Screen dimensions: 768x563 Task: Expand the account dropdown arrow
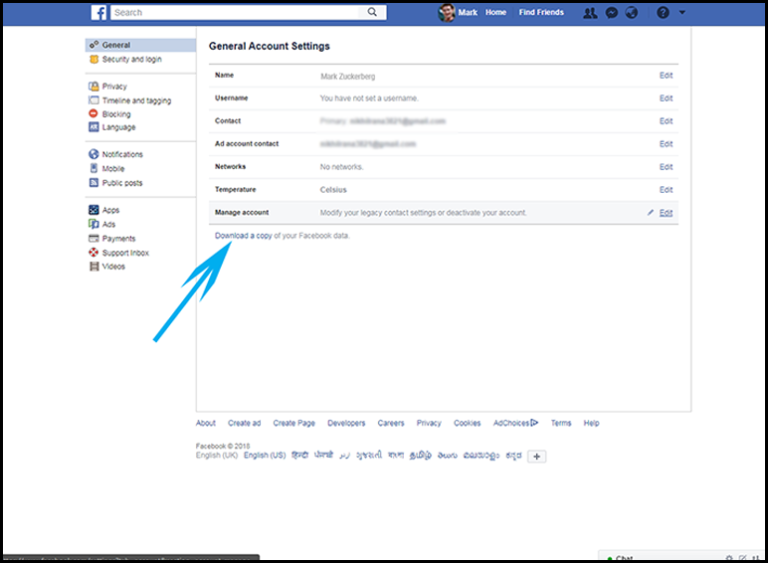pyautogui.click(x=682, y=12)
